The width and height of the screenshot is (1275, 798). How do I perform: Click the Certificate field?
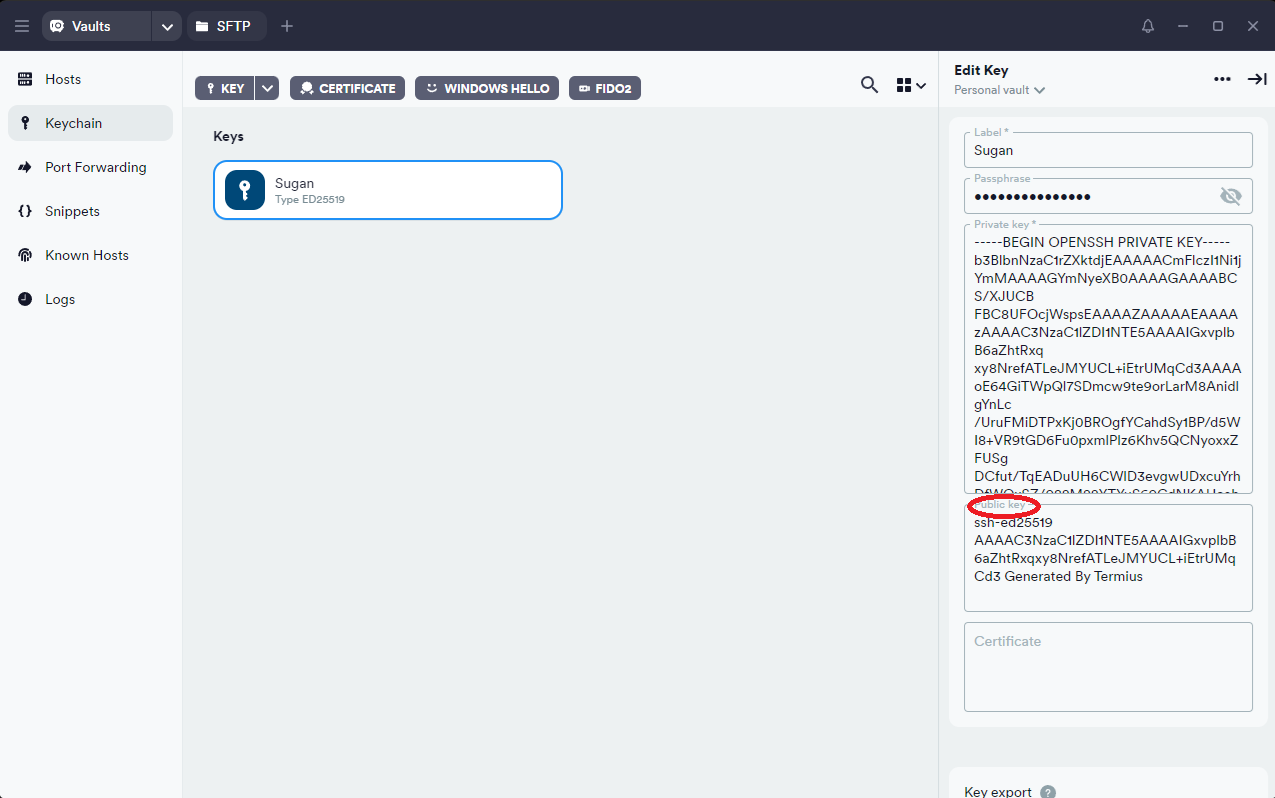pos(1108,667)
